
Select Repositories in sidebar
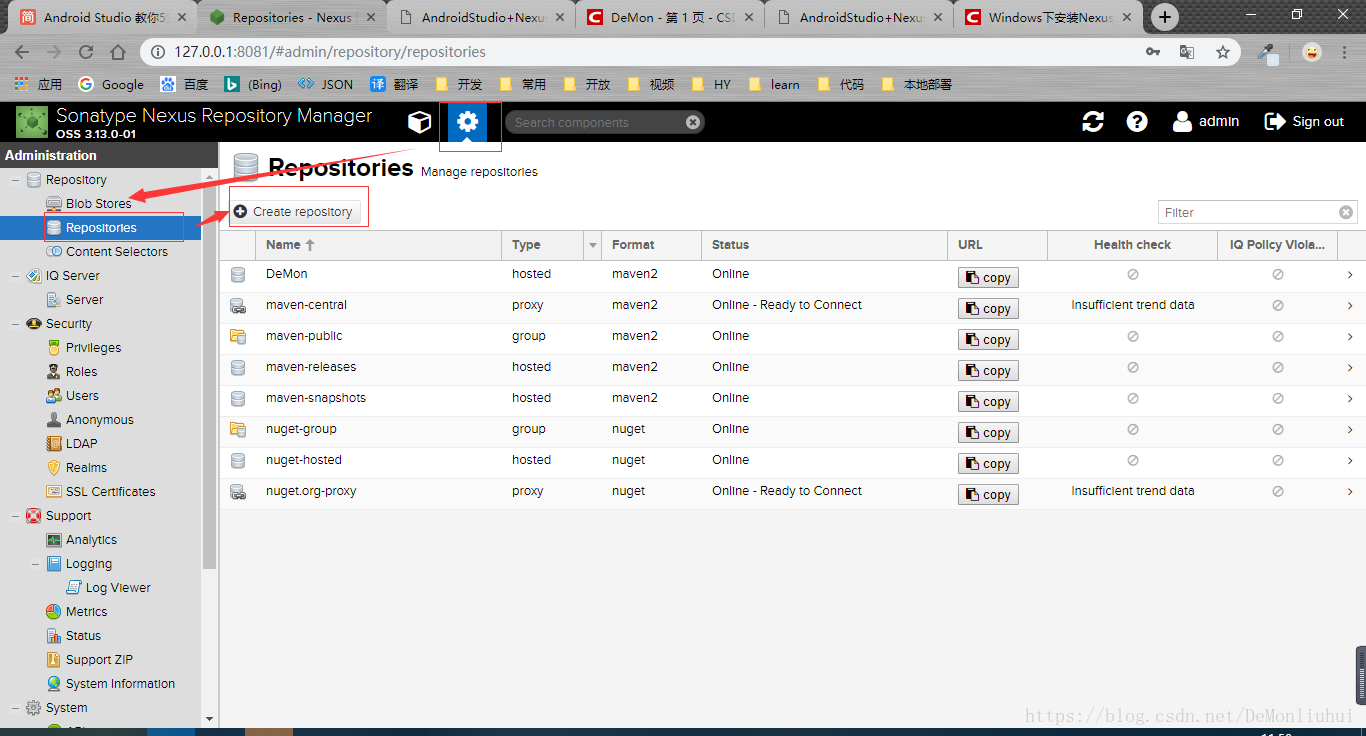[100, 228]
